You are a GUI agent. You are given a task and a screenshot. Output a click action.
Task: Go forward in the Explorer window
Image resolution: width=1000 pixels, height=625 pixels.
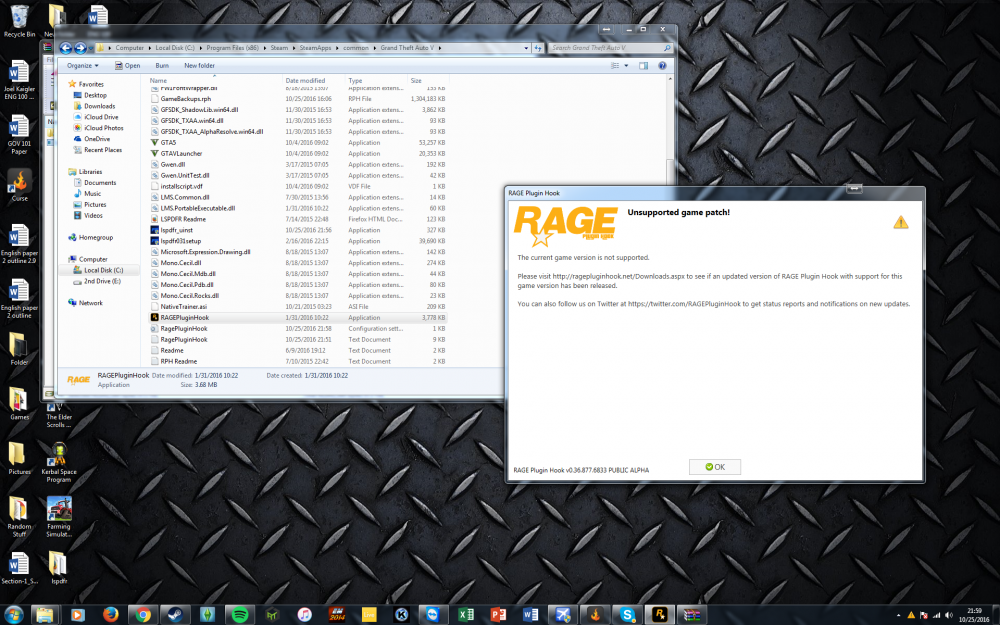(80, 48)
